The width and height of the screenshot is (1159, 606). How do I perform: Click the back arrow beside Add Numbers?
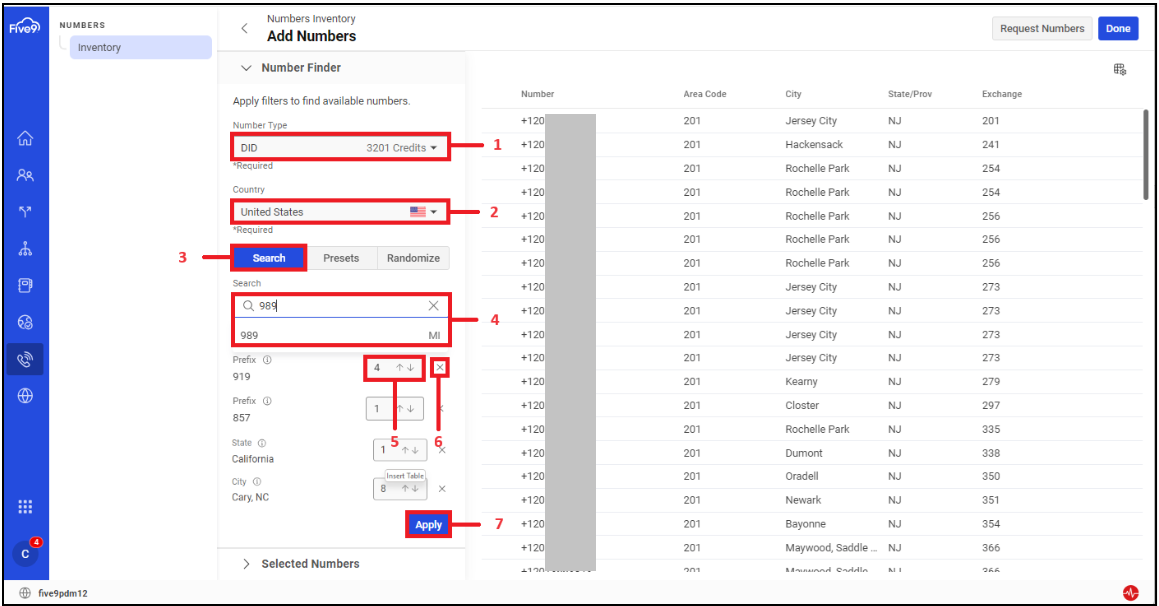tap(245, 28)
